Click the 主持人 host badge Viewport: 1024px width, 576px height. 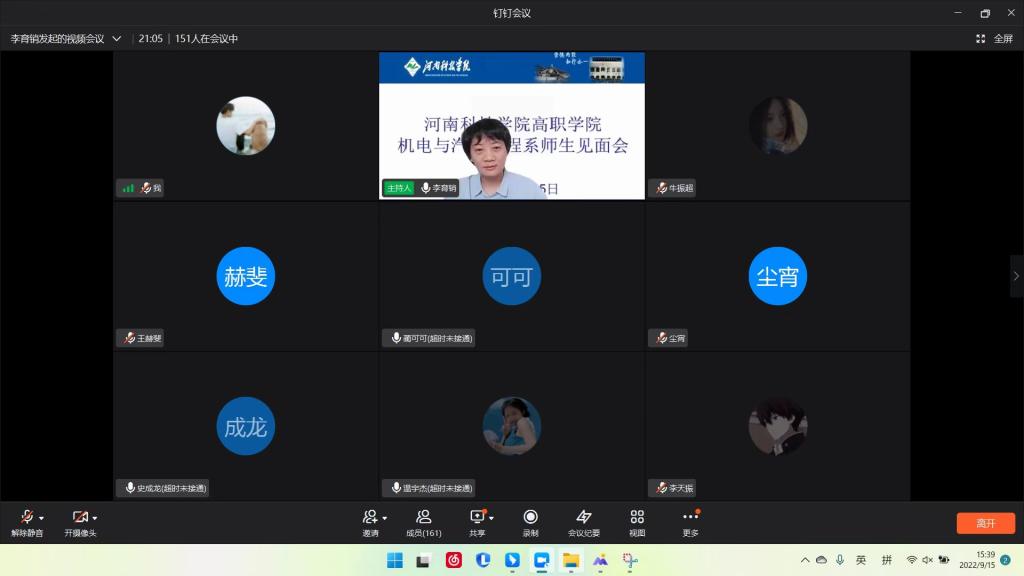(x=398, y=188)
